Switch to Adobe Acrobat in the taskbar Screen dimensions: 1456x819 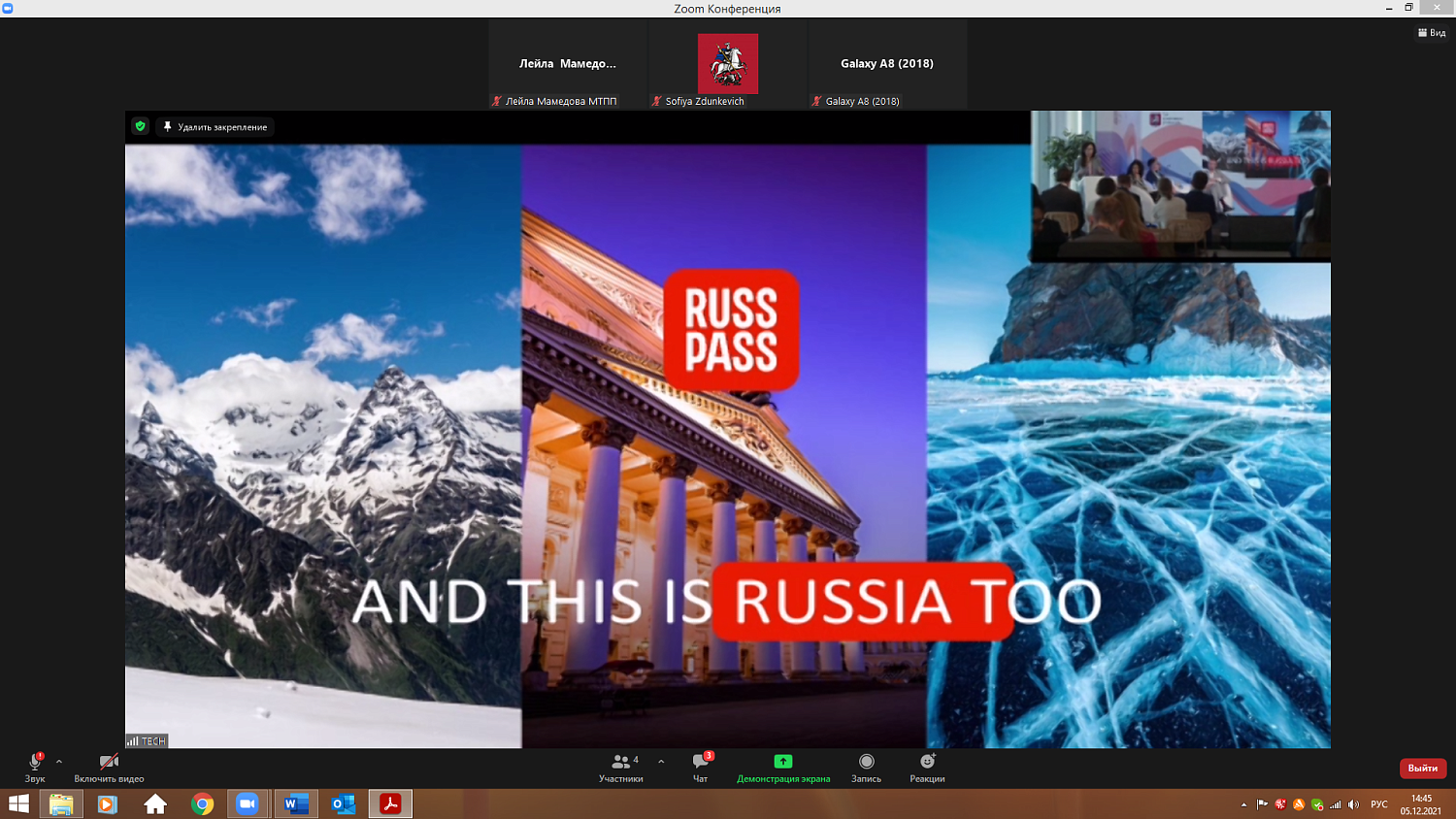click(390, 803)
